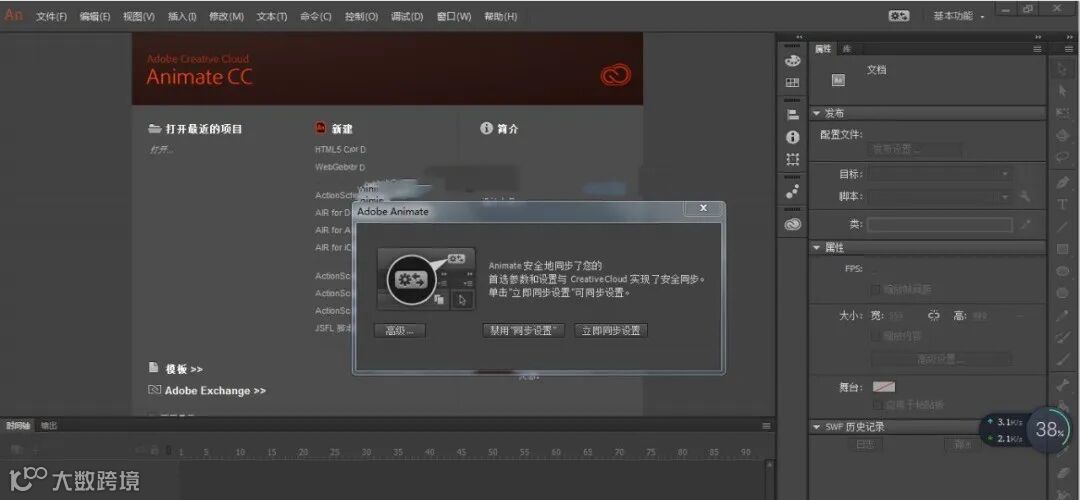Screen dimensions: 1080x500
Task: Select the Oval tool
Action: point(1062,271)
